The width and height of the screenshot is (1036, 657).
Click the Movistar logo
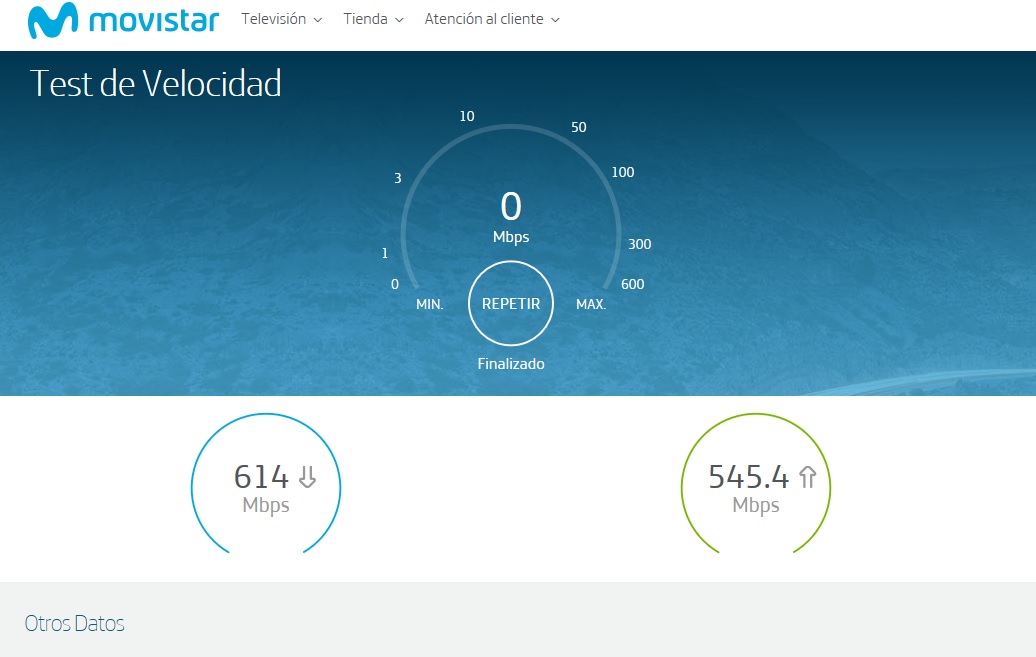123,20
